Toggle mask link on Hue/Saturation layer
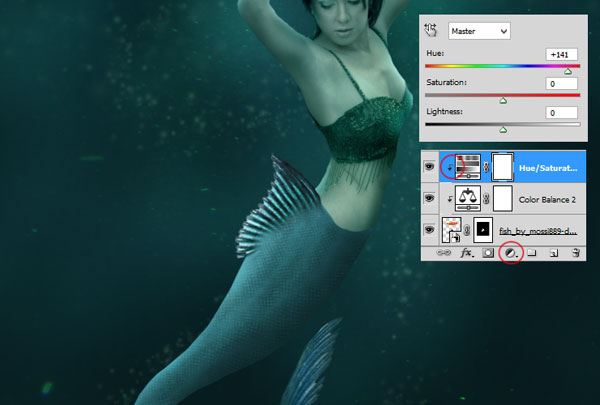Screen dimensions: 600x405 [x=486, y=167]
